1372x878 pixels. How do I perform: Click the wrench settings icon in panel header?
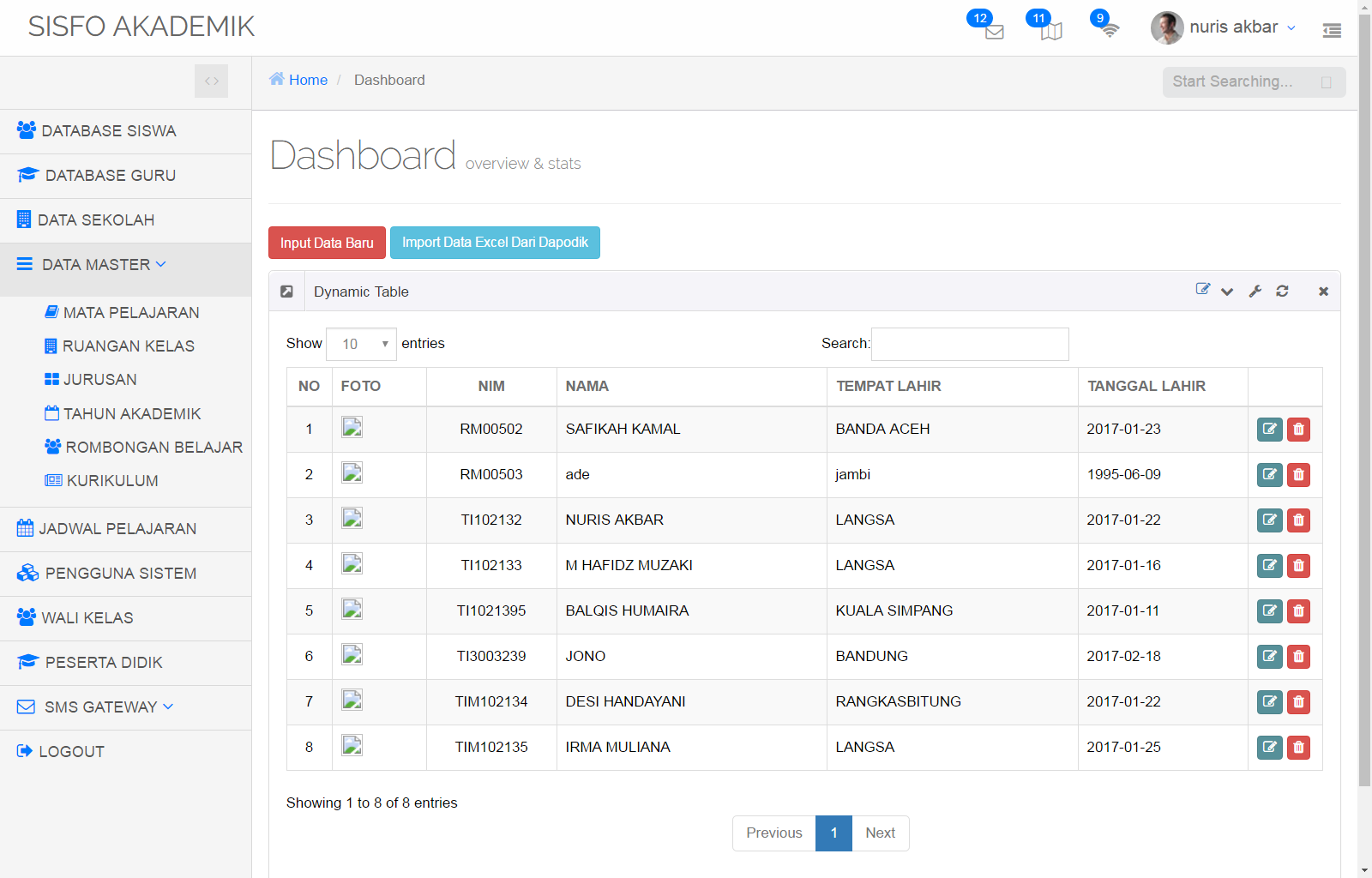[x=1255, y=292]
